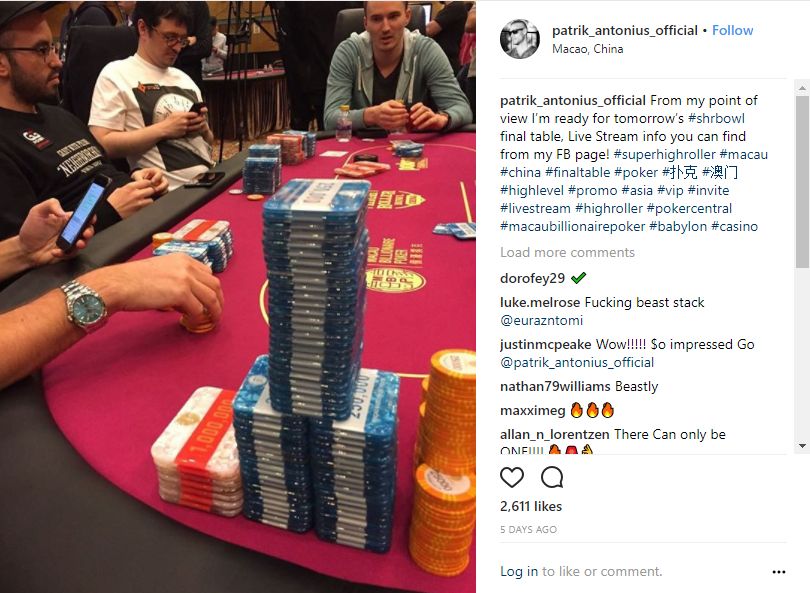Screen dimensions: 810x593
Task: Click the patrik_antonius_official profile avatar
Action: (x=520, y=39)
